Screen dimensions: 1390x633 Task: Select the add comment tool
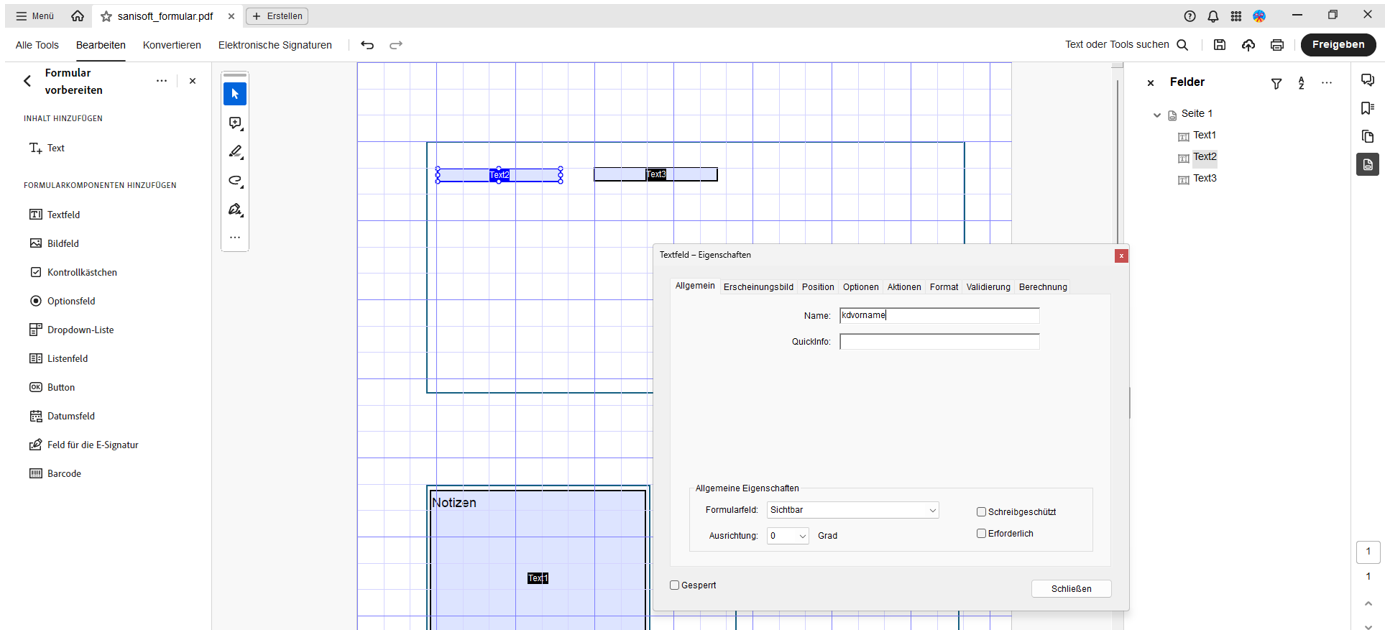[x=235, y=123]
